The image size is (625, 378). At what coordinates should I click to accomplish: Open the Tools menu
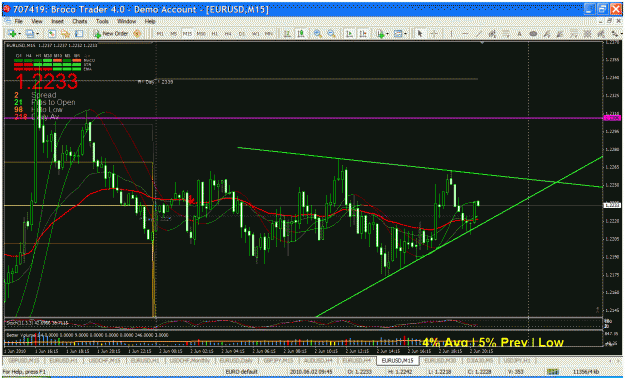click(x=102, y=21)
